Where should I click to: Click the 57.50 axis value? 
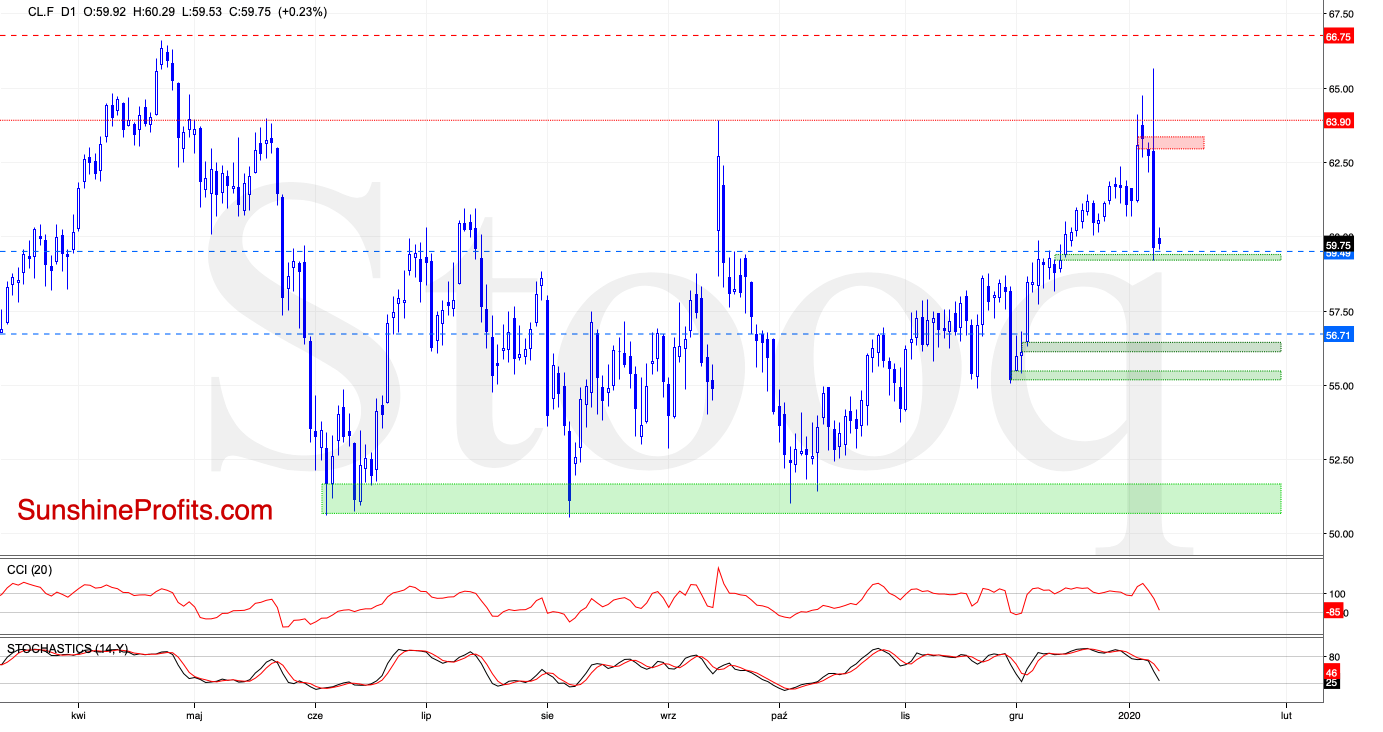tap(1340, 312)
